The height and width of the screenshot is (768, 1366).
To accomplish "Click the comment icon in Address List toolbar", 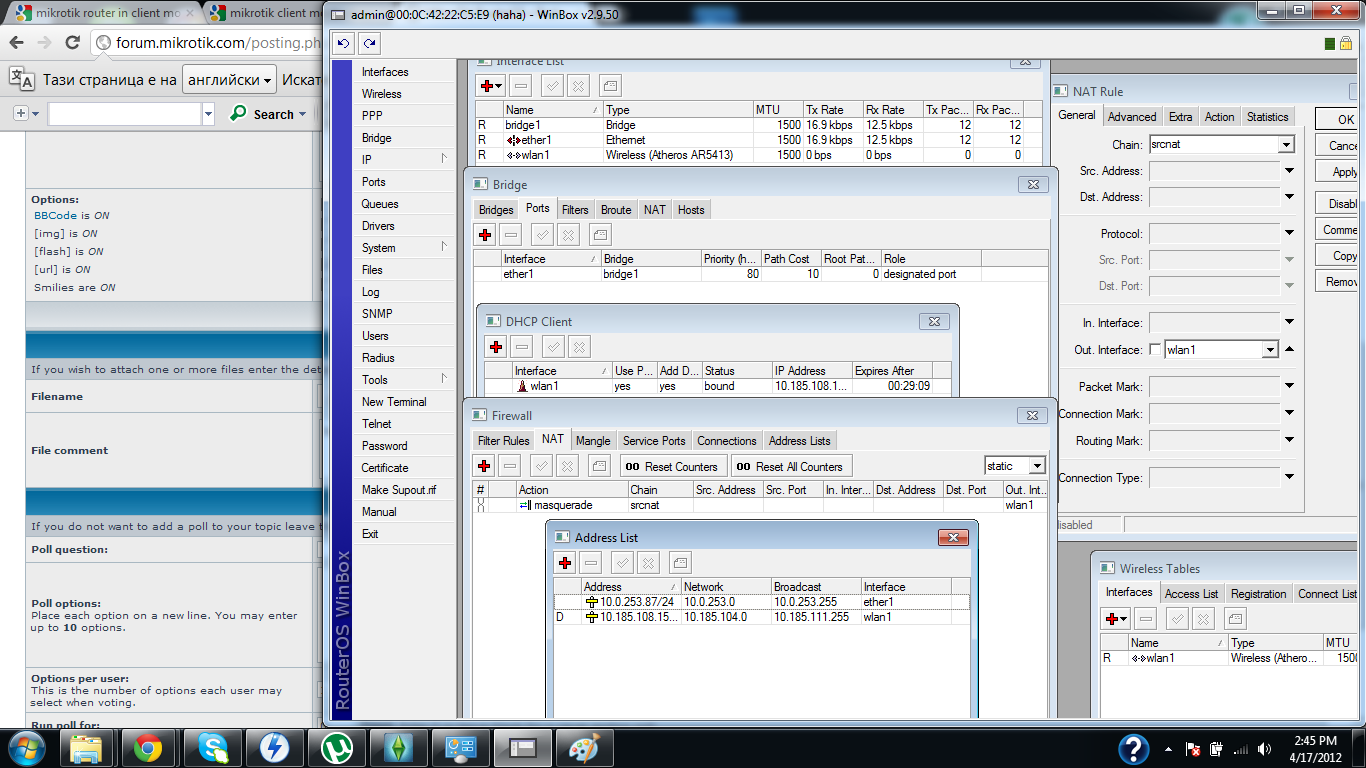I will 679,563.
